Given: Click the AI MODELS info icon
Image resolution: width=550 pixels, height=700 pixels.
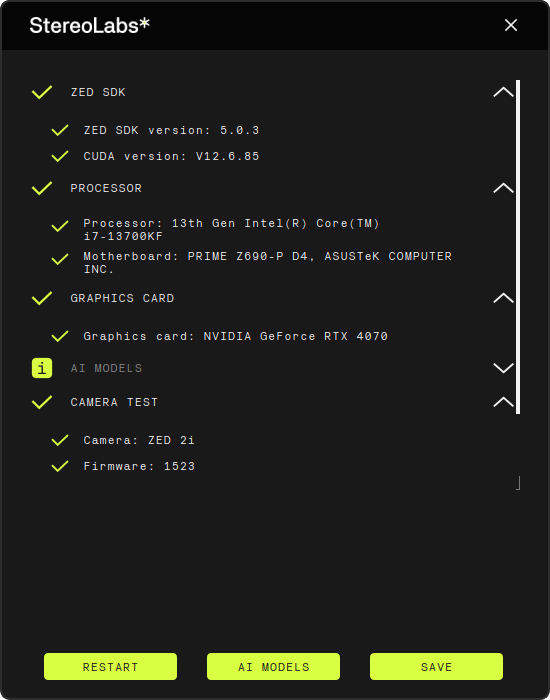Looking at the screenshot, I should tap(42, 368).
